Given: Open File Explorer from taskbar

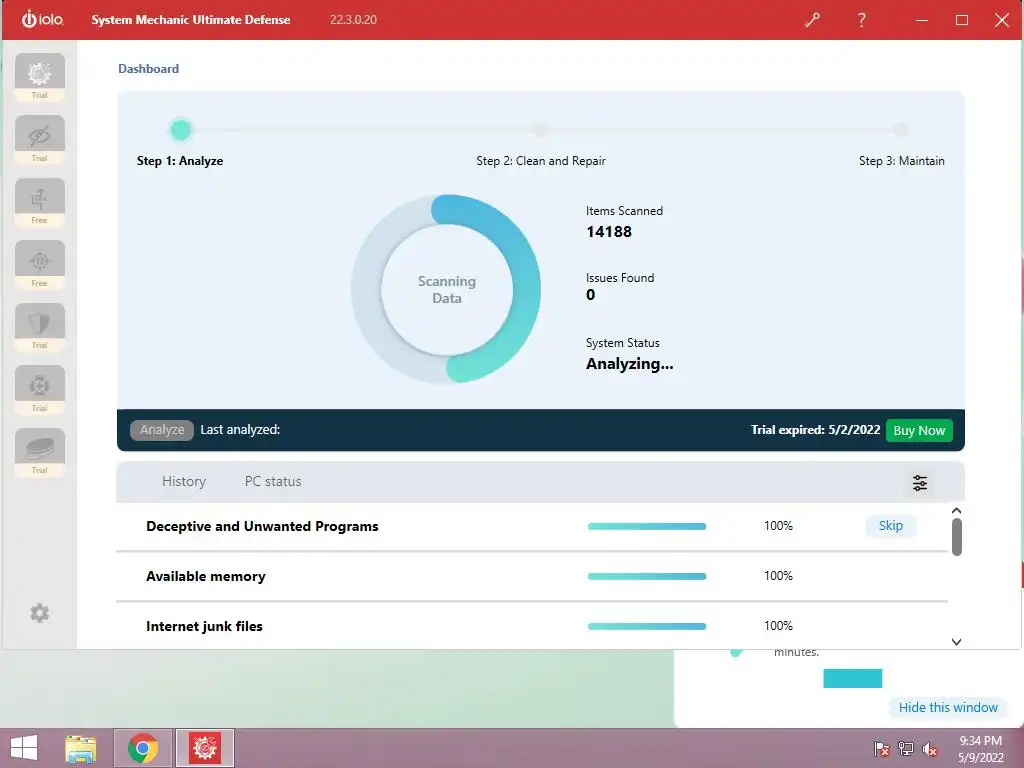Looking at the screenshot, I should pyautogui.click(x=81, y=748).
